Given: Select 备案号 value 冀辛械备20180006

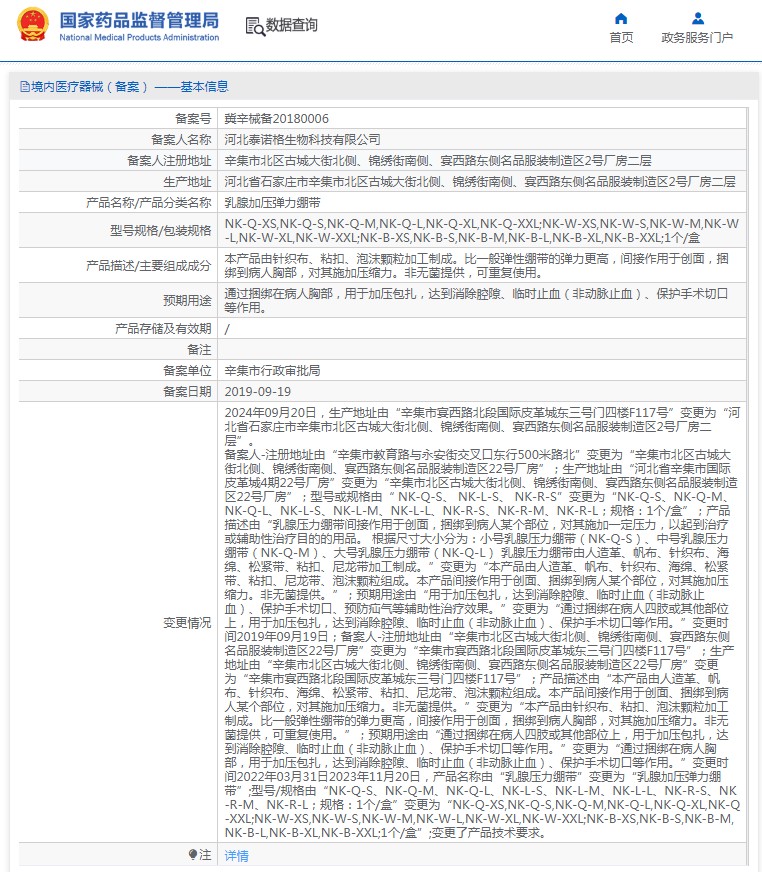Looking at the screenshot, I should click(x=276, y=118).
